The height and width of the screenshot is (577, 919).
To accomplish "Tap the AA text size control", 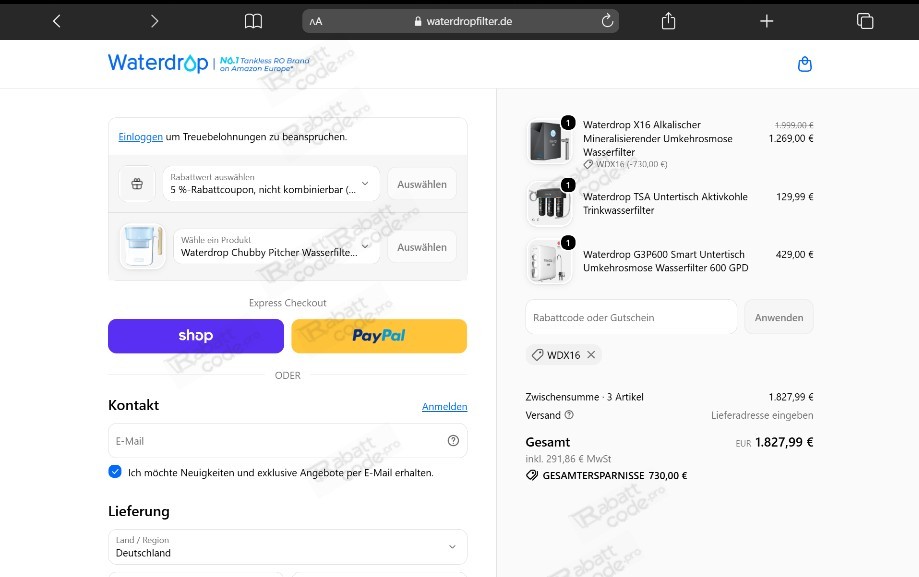I will (316, 22).
